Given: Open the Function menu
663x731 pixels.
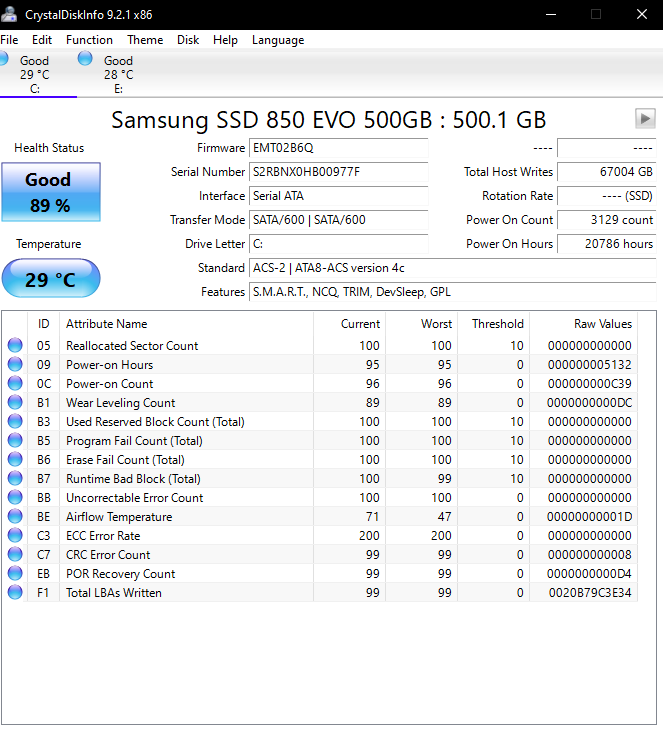Looking at the screenshot, I should (90, 40).
